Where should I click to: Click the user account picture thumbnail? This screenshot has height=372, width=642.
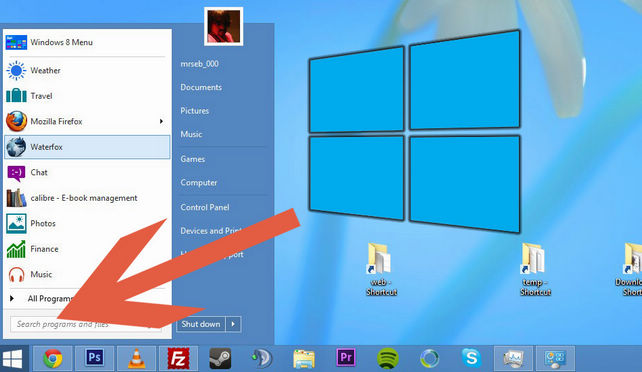click(224, 26)
